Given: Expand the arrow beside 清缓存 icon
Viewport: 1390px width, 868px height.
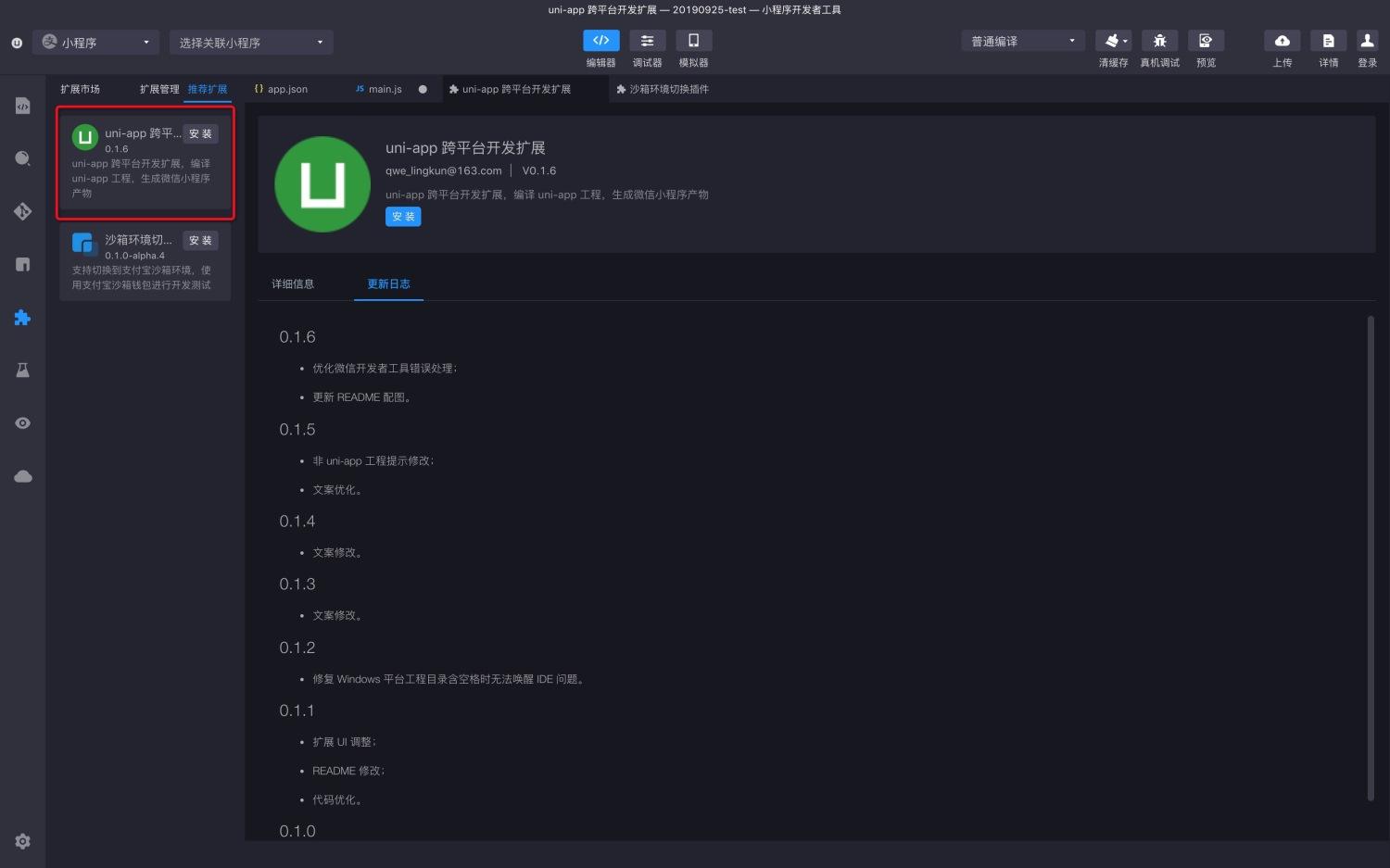Looking at the screenshot, I should pyautogui.click(x=1126, y=41).
